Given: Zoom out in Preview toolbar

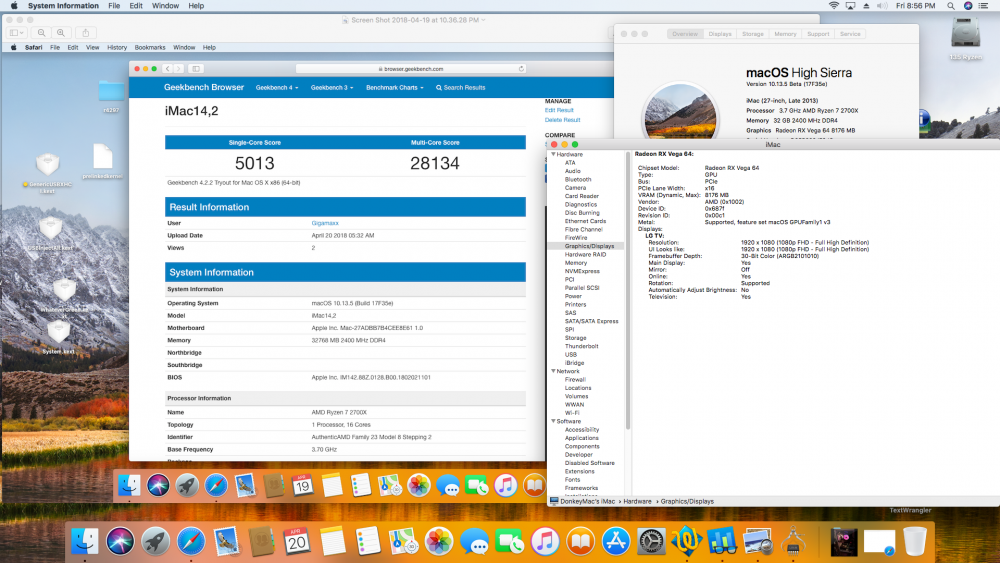Looking at the screenshot, I should click(41, 33).
